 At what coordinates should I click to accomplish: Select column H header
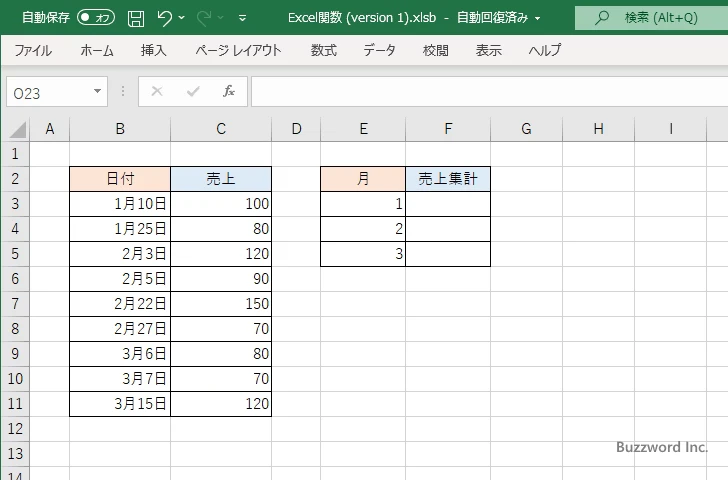click(x=598, y=129)
